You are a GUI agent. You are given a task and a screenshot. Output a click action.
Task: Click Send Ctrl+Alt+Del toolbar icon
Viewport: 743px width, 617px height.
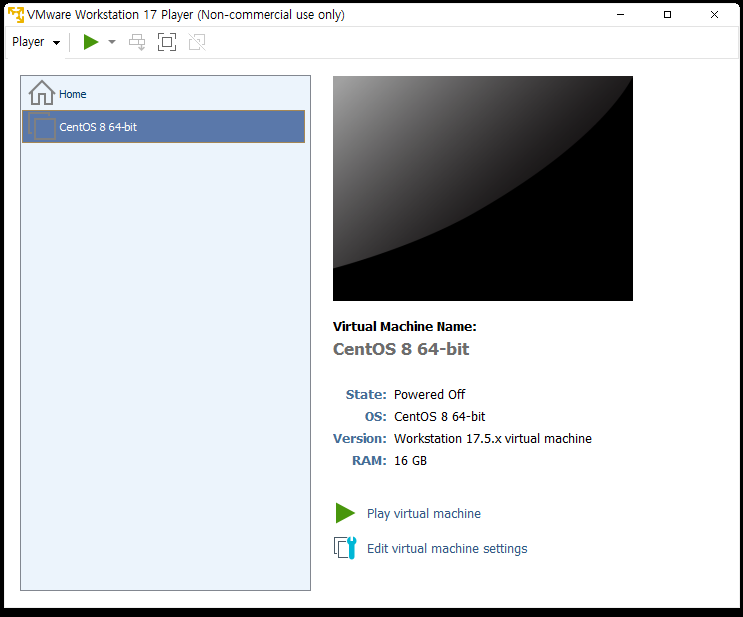(137, 42)
